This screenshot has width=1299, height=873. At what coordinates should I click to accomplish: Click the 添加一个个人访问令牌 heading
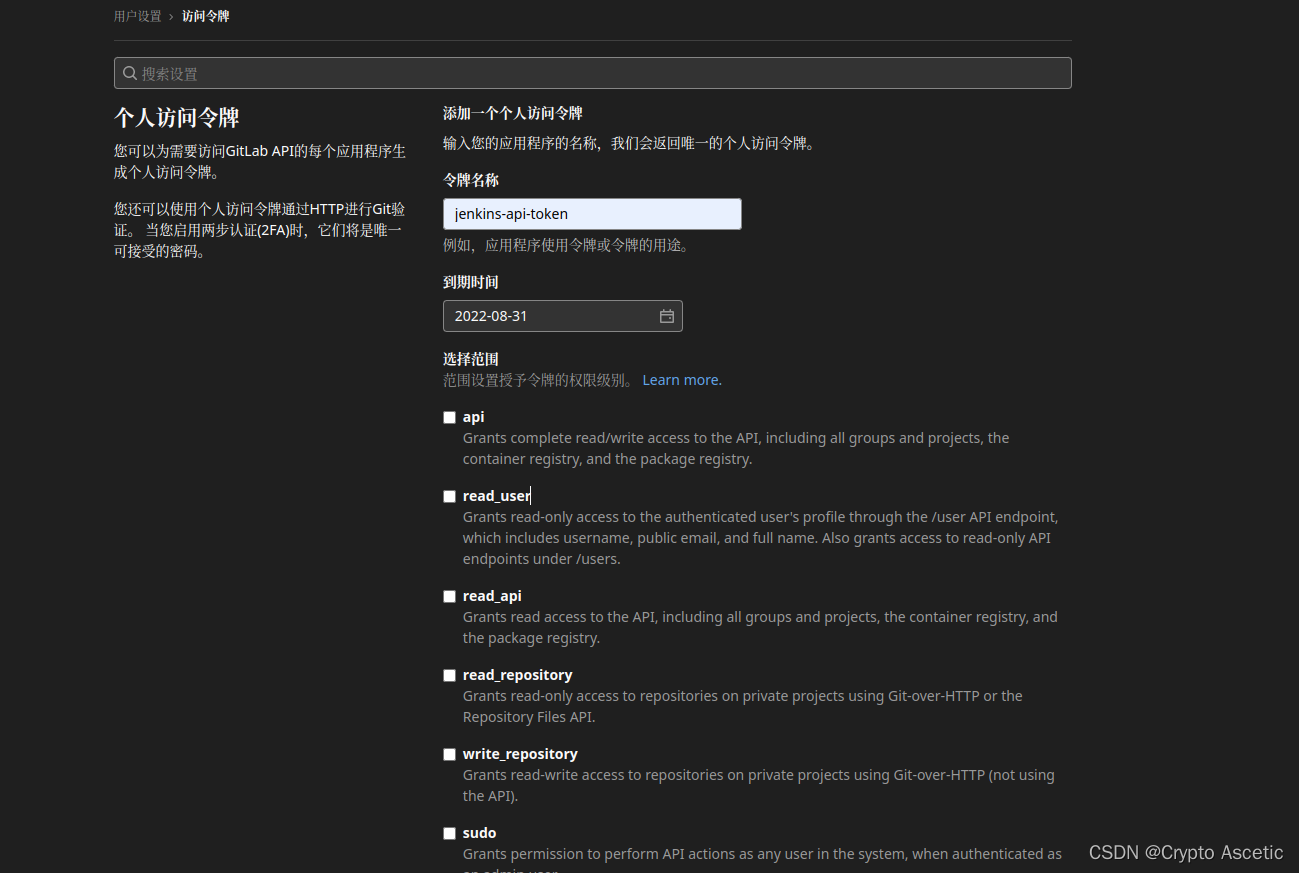(x=513, y=113)
